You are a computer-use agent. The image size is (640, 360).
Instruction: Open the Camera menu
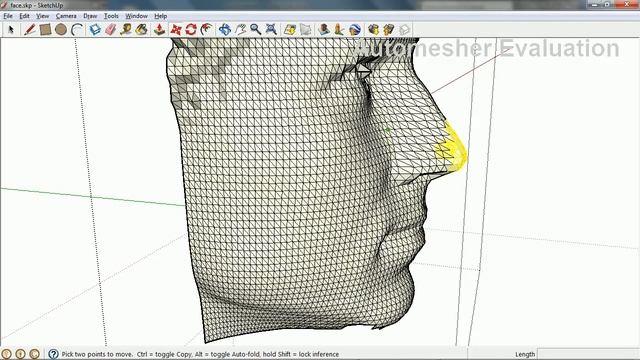coord(66,16)
